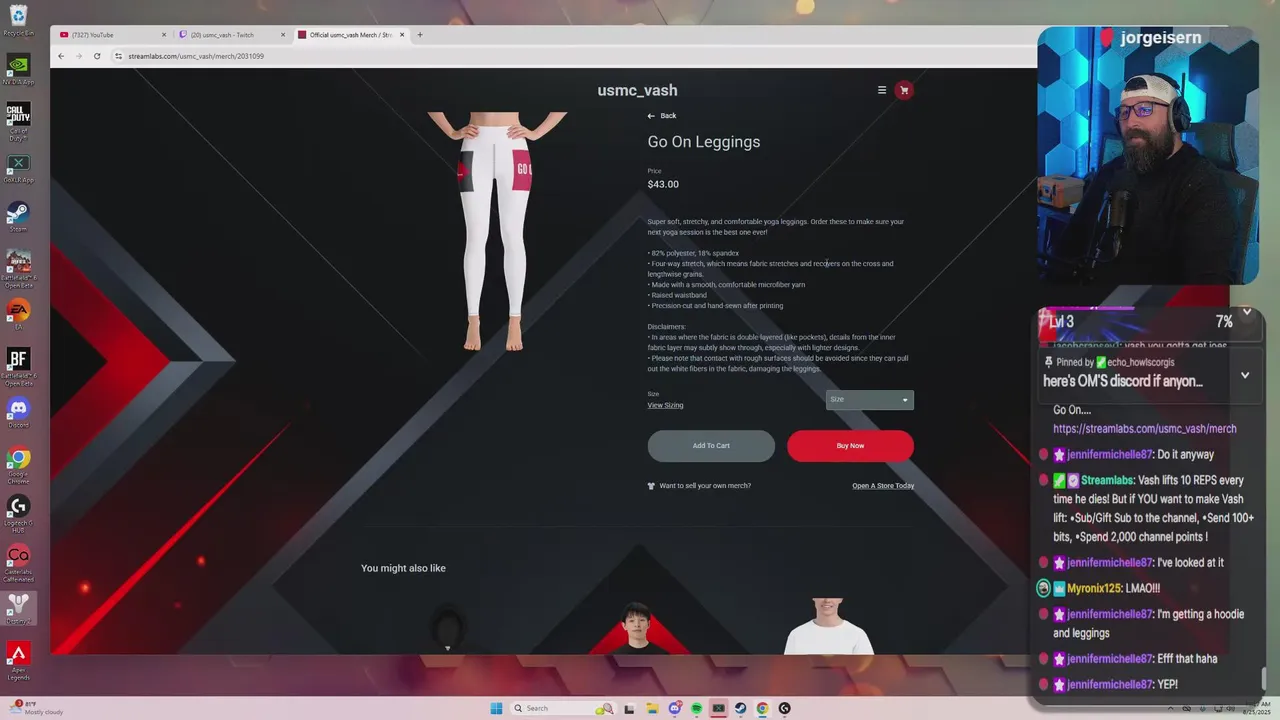
Task: Click the black t-shirt product thumbnail
Action: pos(638,627)
